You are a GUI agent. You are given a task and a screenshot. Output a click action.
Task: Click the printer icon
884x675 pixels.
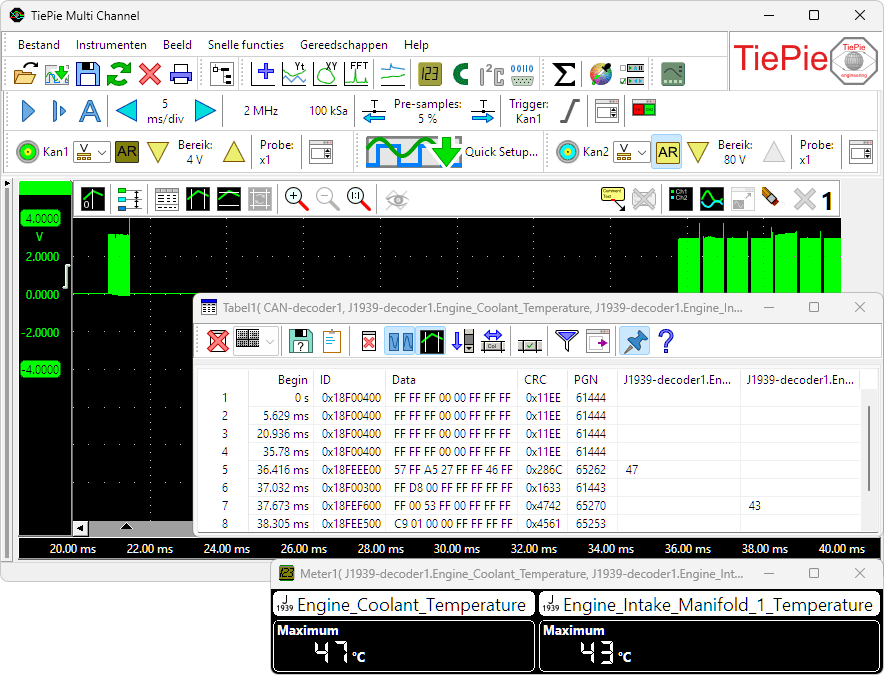pos(181,74)
